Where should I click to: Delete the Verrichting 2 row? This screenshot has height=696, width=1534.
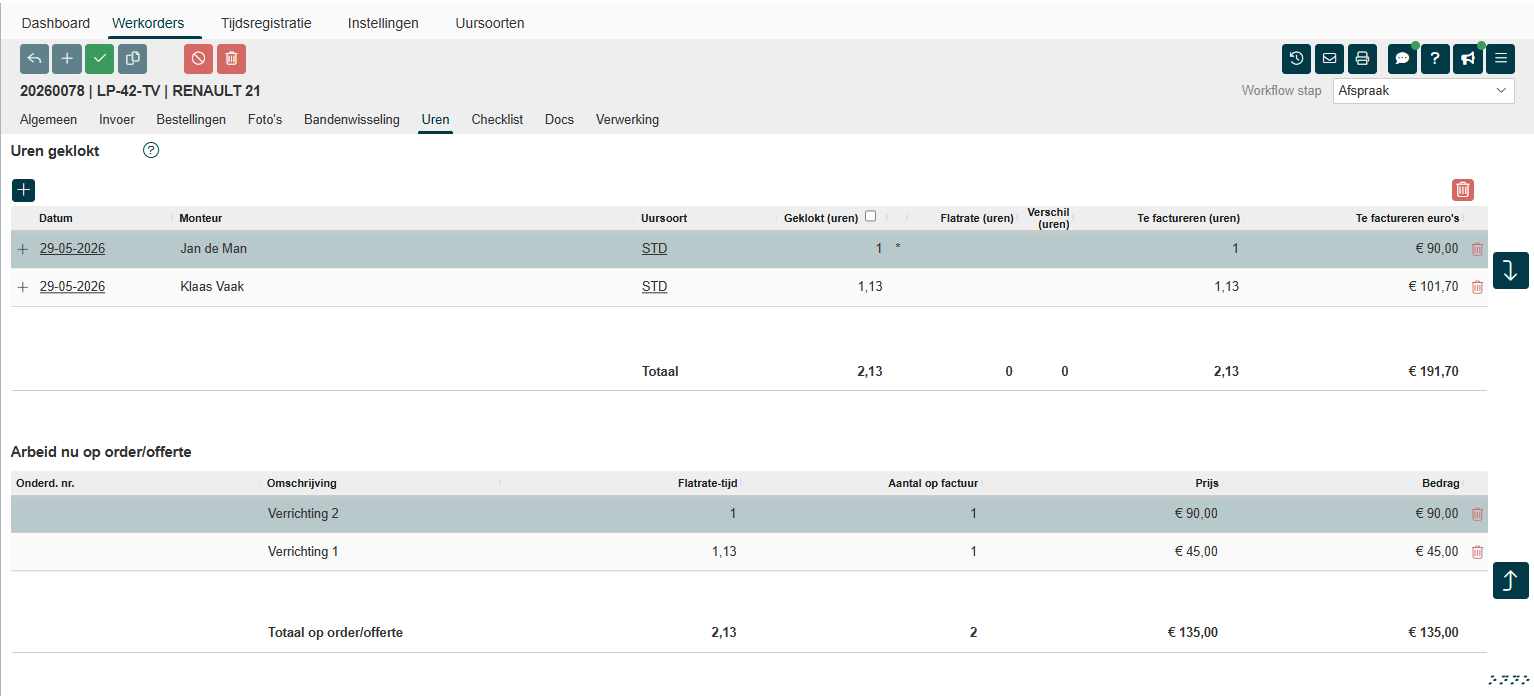tap(1477, 514)
